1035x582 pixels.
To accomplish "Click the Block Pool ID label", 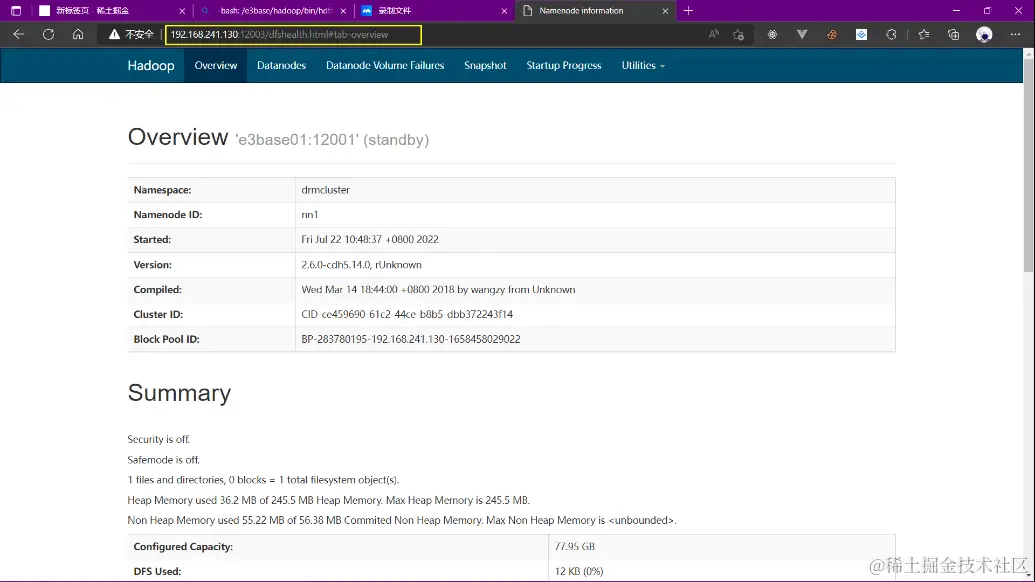I will pos(166,339).
